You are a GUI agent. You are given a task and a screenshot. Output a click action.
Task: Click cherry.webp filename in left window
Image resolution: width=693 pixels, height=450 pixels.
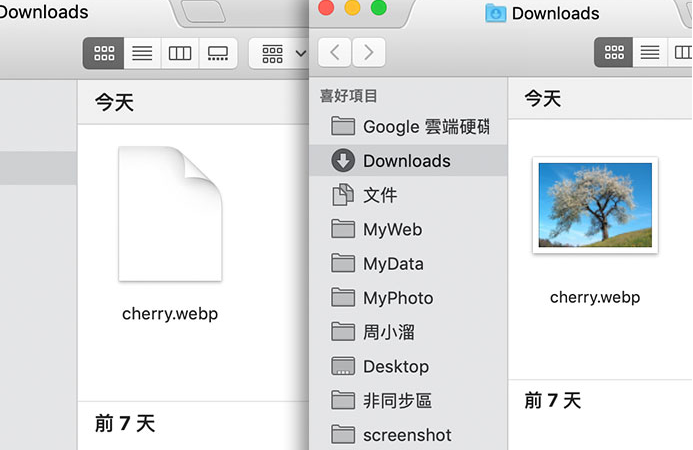pos(170,314)
